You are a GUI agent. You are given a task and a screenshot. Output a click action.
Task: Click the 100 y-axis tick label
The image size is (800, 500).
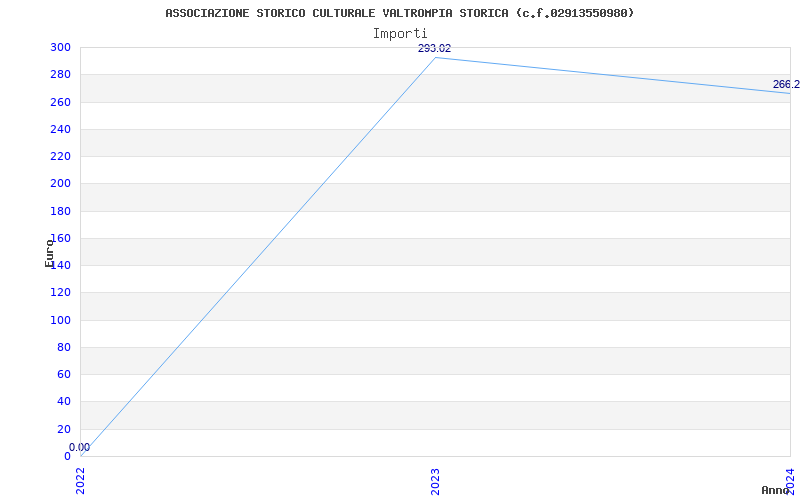(x=60, y=320)
